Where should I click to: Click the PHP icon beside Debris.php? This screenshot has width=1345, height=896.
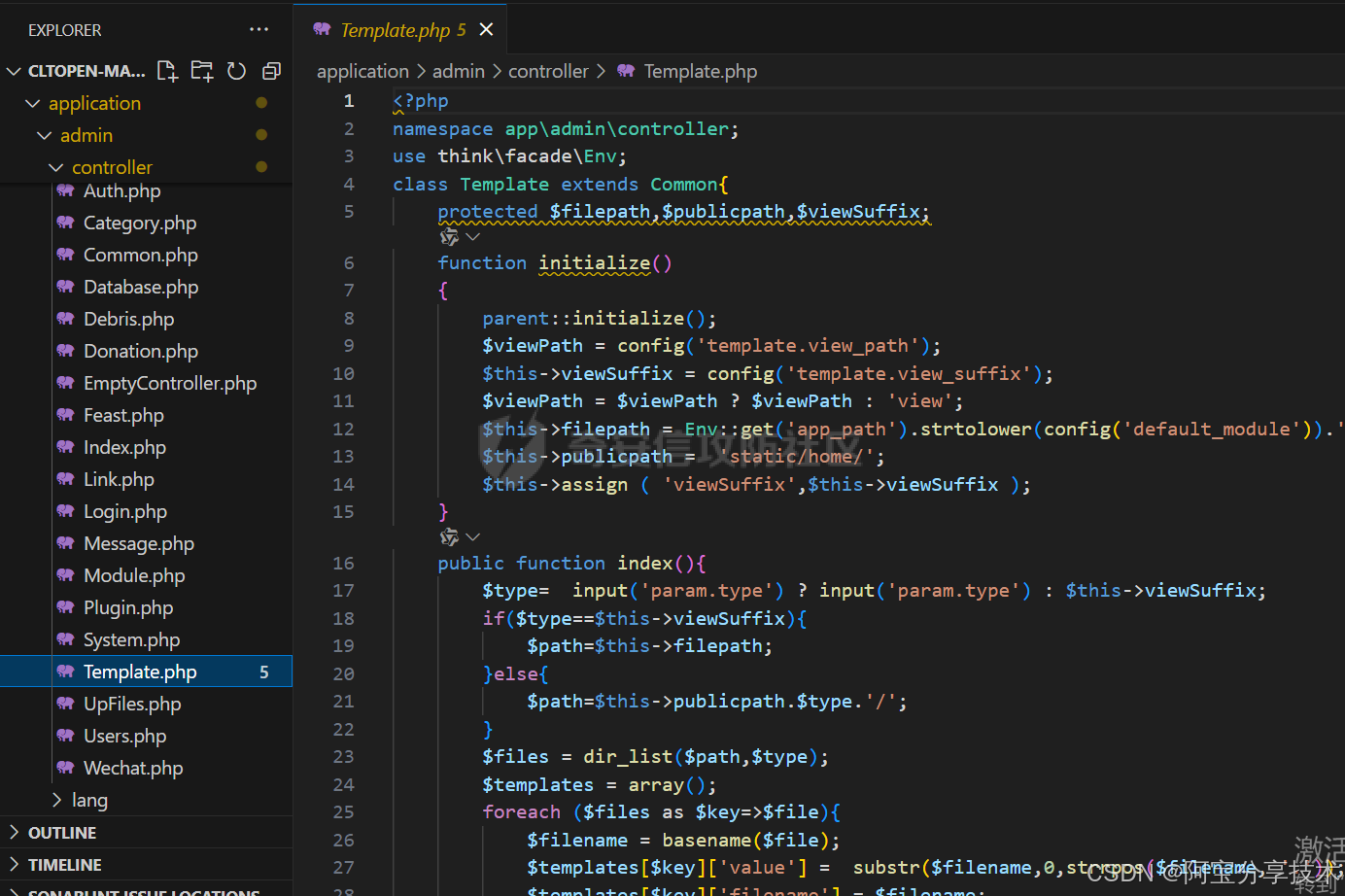(x=65, y=319)
